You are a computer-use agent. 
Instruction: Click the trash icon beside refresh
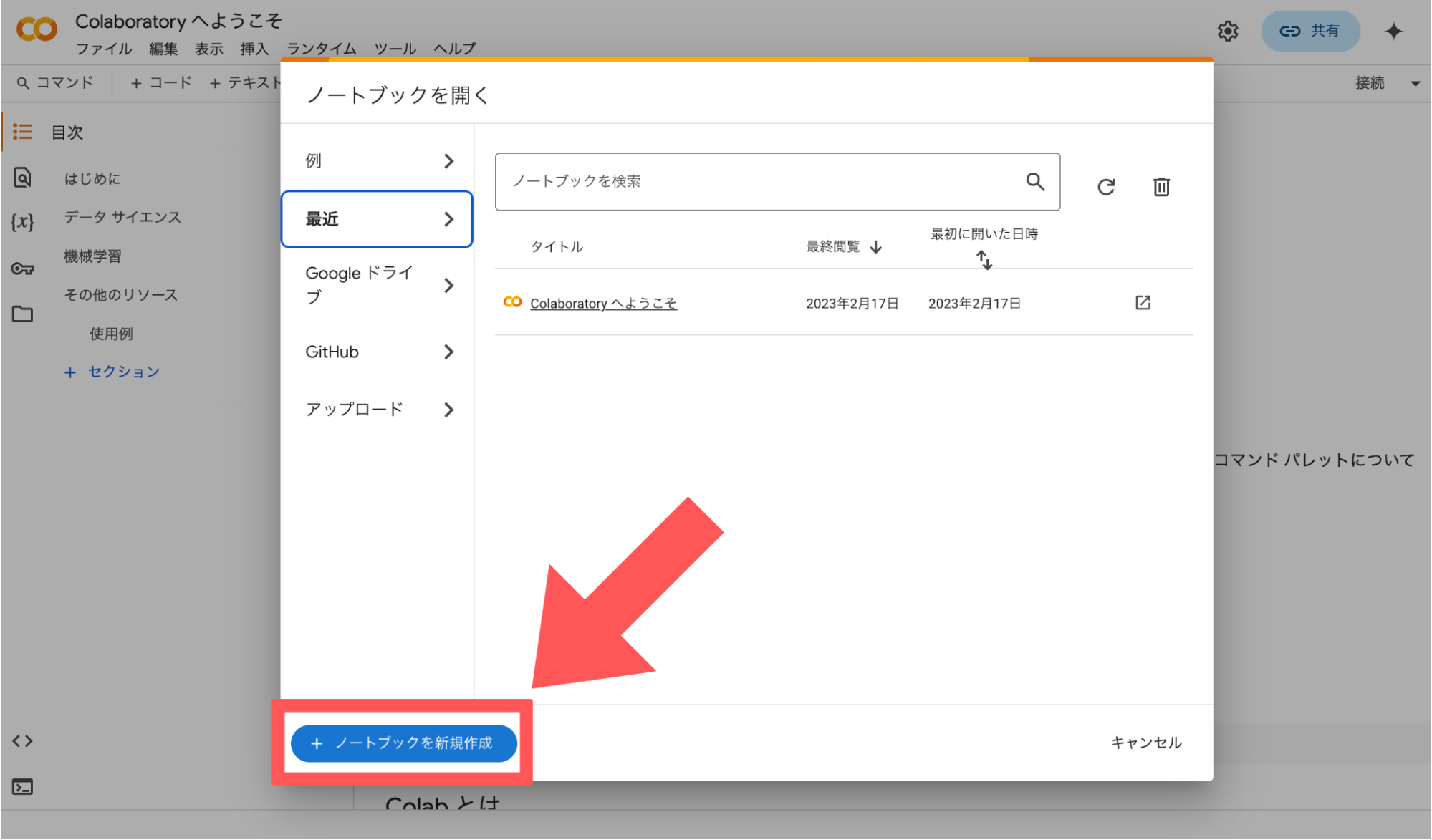coord(1161,187)
